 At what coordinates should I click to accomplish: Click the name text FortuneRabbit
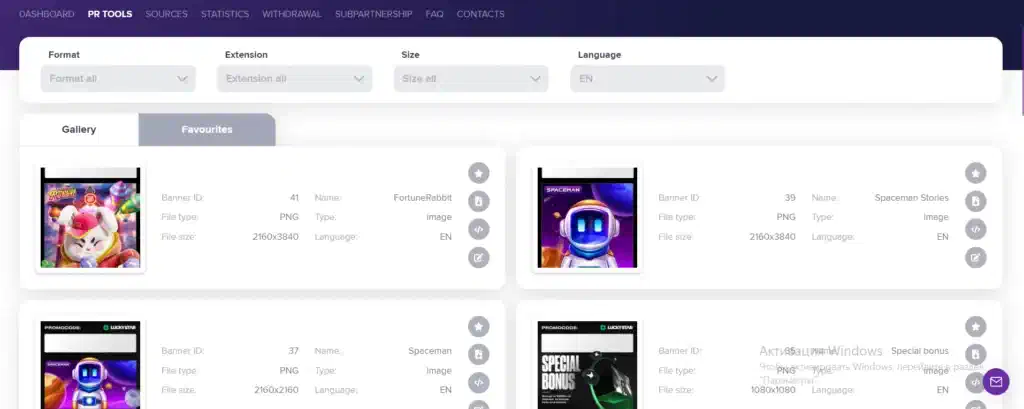pyautogui.click(x=423, y=197)
